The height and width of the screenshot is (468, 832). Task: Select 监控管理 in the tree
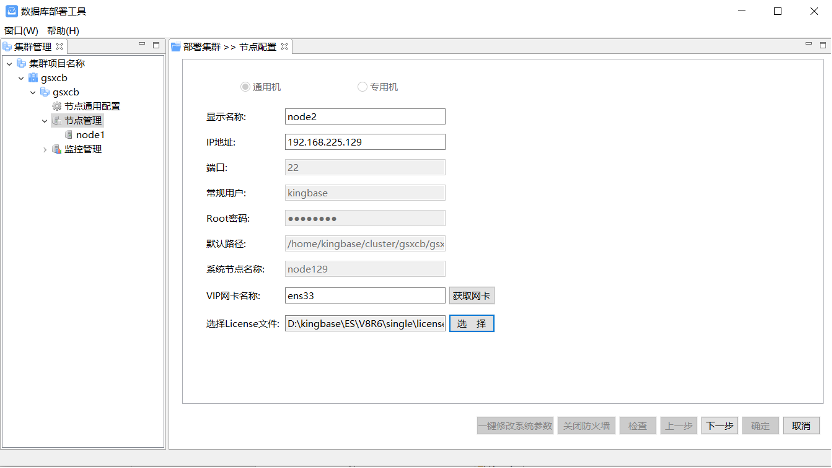click(83, 149)
